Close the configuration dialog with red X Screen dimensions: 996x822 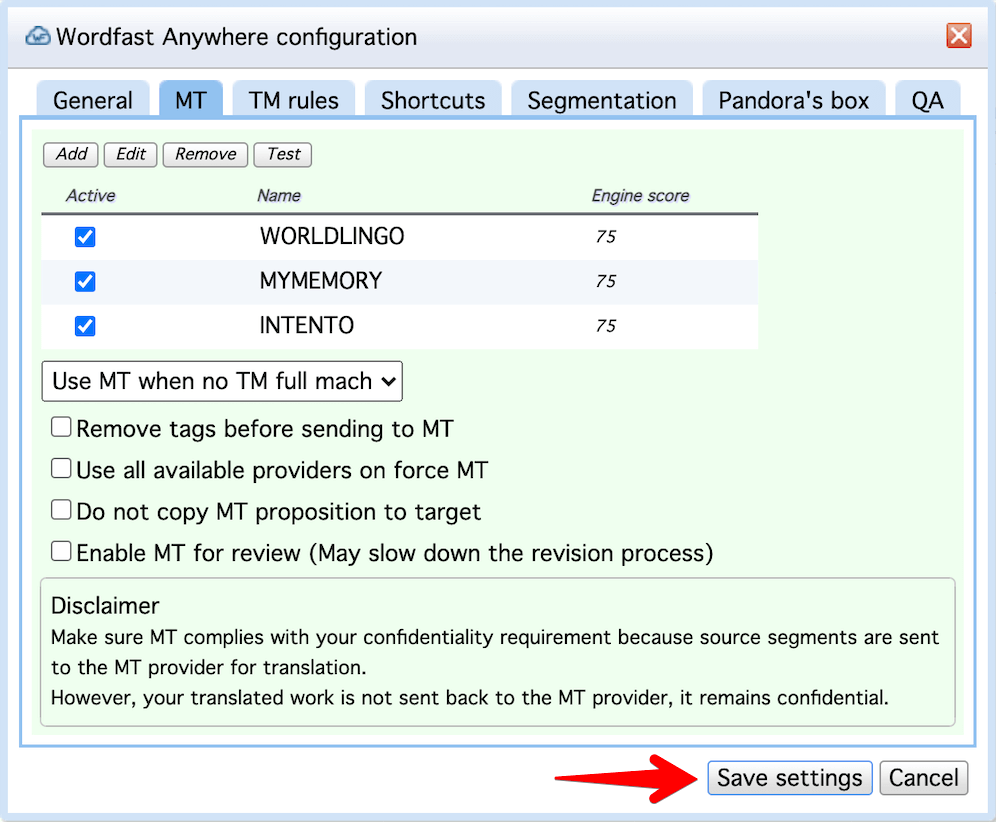pyautogui.click(x=959, y=36)
